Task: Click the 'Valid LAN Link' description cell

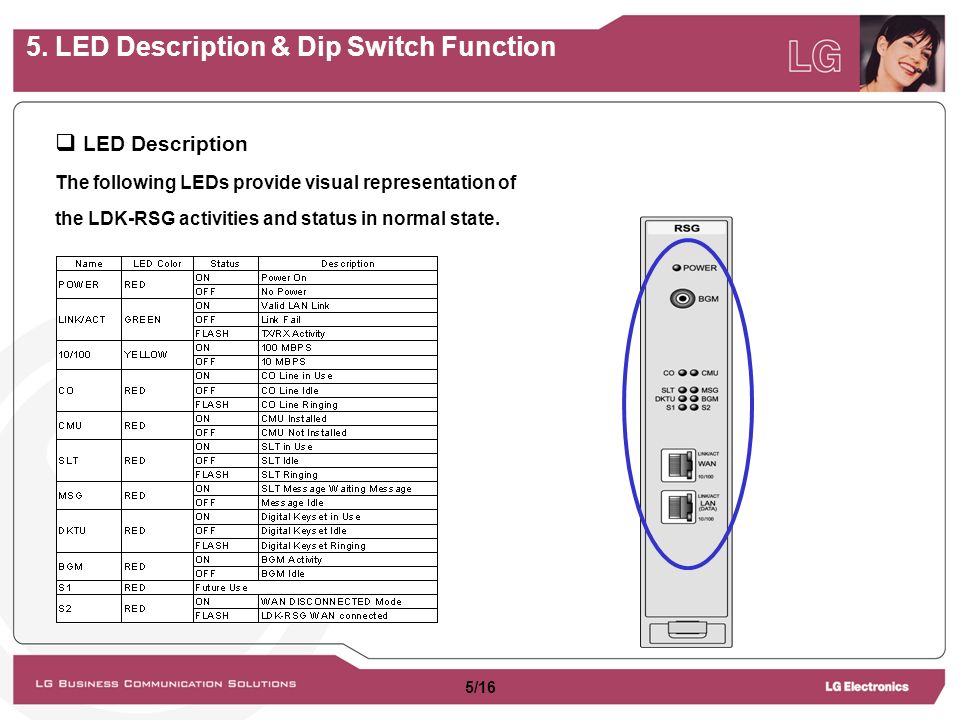Action: [x=348, y=306]
